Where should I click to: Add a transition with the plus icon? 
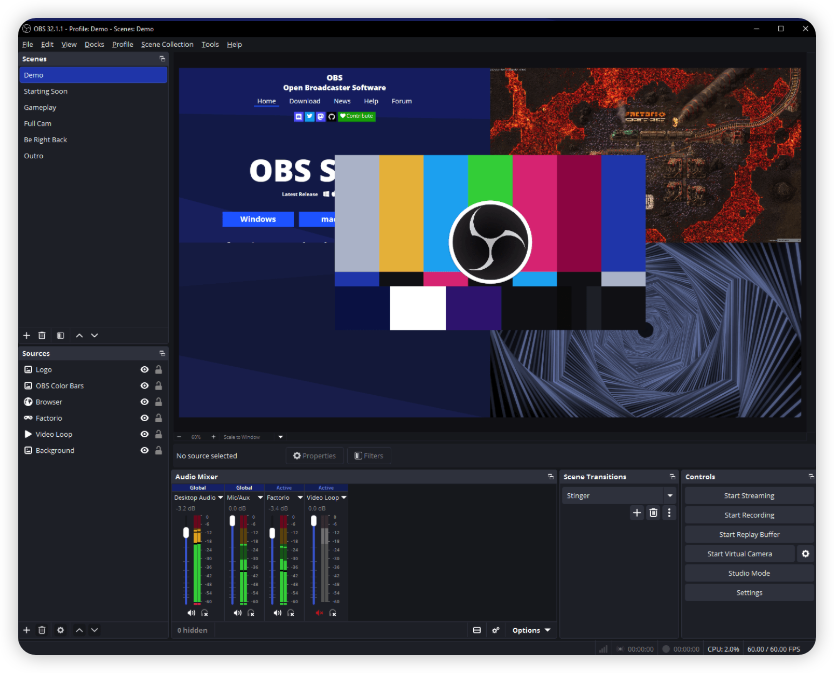point(637,513)
